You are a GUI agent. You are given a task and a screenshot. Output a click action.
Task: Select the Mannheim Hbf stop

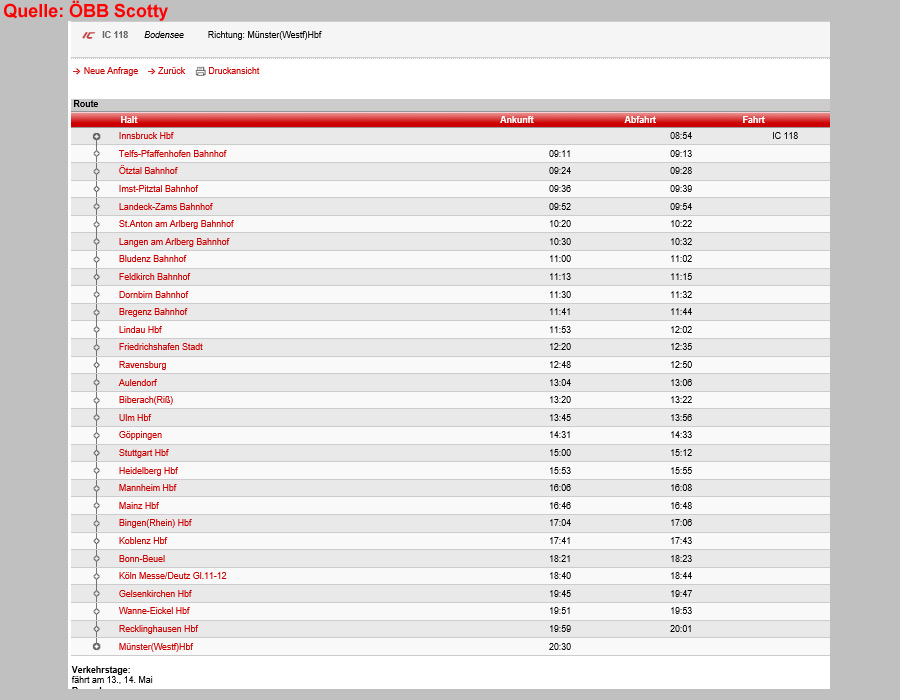coord(148,488)
